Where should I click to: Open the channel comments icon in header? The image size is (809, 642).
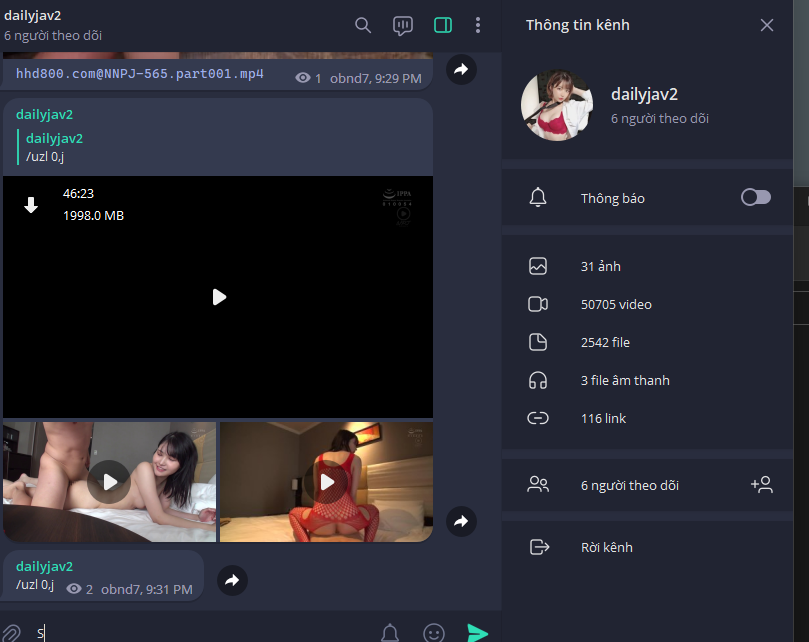click(x=403, y=25)
